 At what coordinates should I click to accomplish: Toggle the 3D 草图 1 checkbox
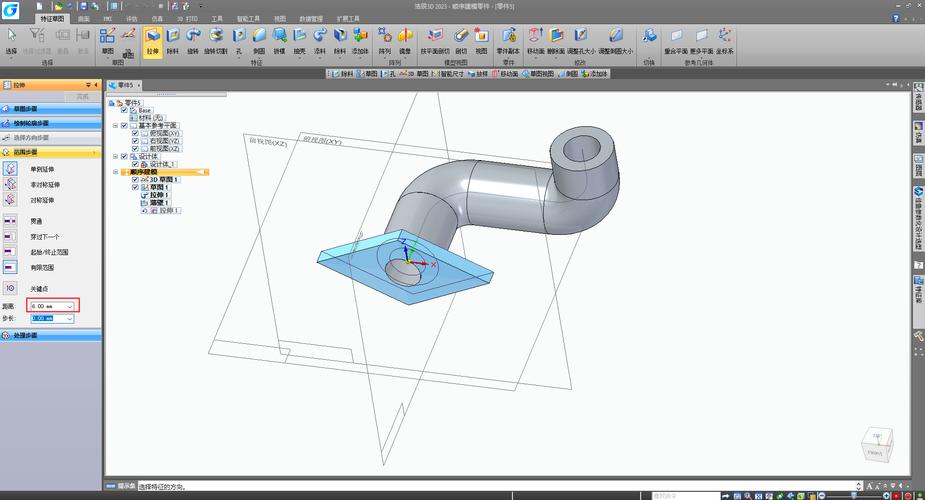pos(135,179)
